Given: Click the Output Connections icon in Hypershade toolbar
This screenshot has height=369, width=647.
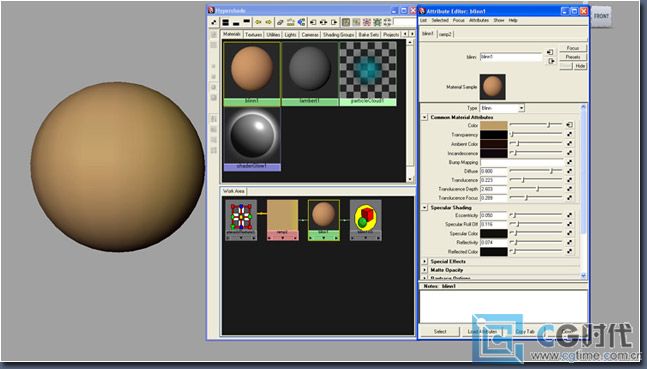Looking at the screenshot, I should (x=334, y=22).
